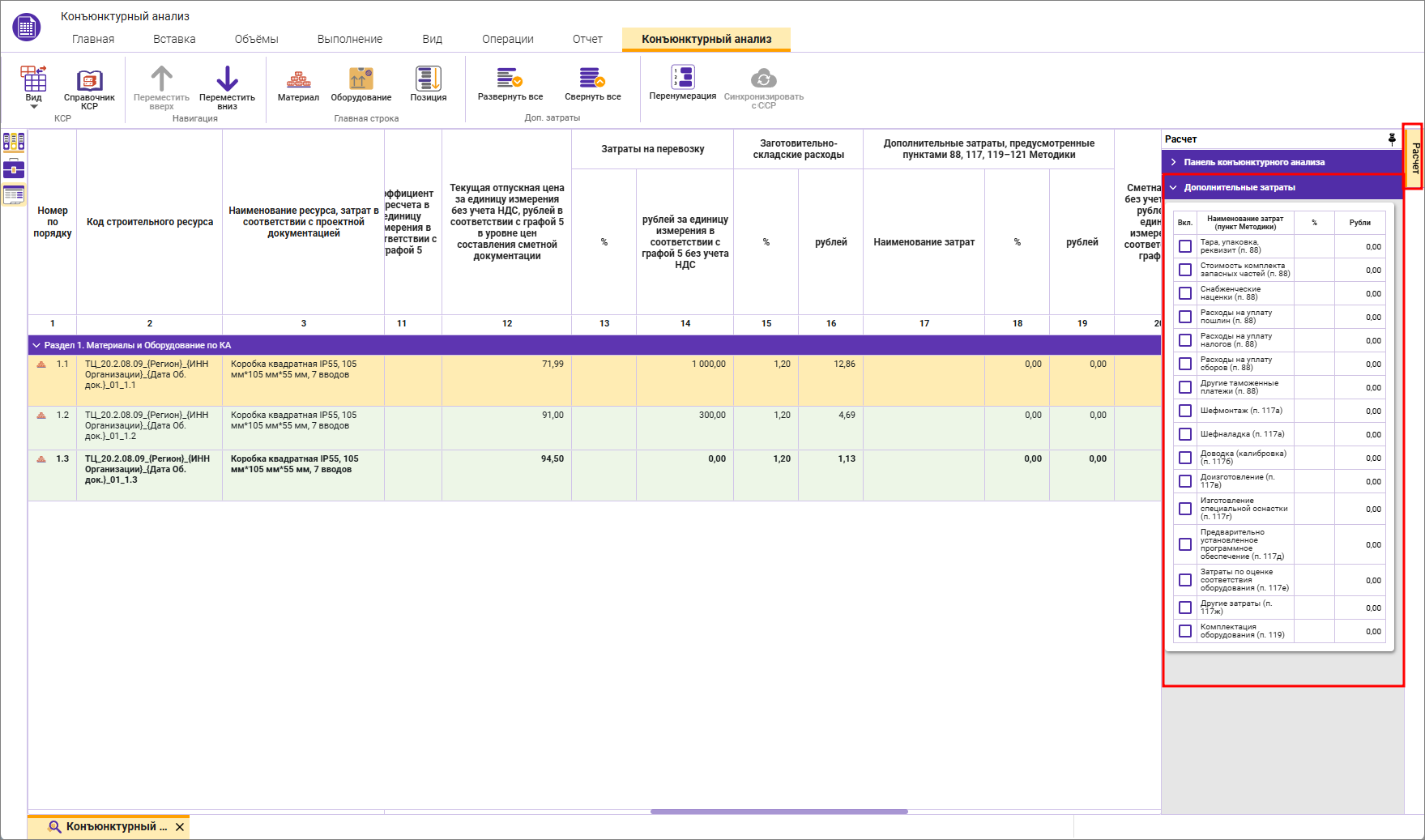This screenshot has height=840, width=1425.
Task: Open the Справочник КСР reference icon
Action: (x=89, y=81)
